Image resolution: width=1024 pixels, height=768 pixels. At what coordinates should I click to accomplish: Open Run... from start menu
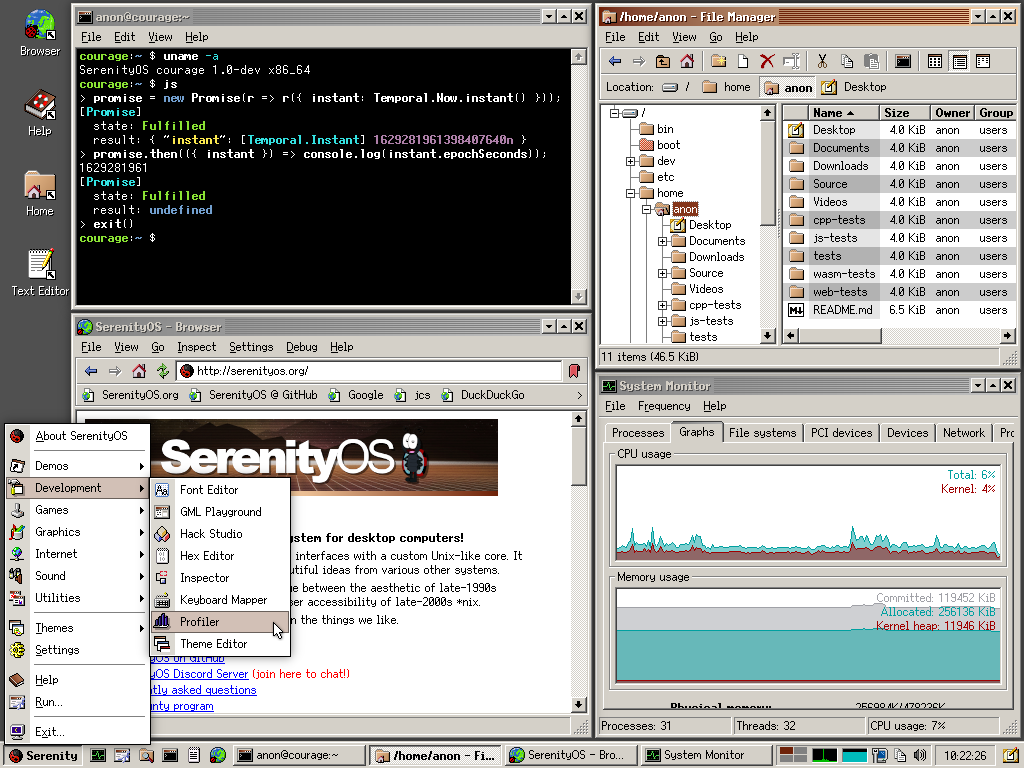(x=77, y=702)
